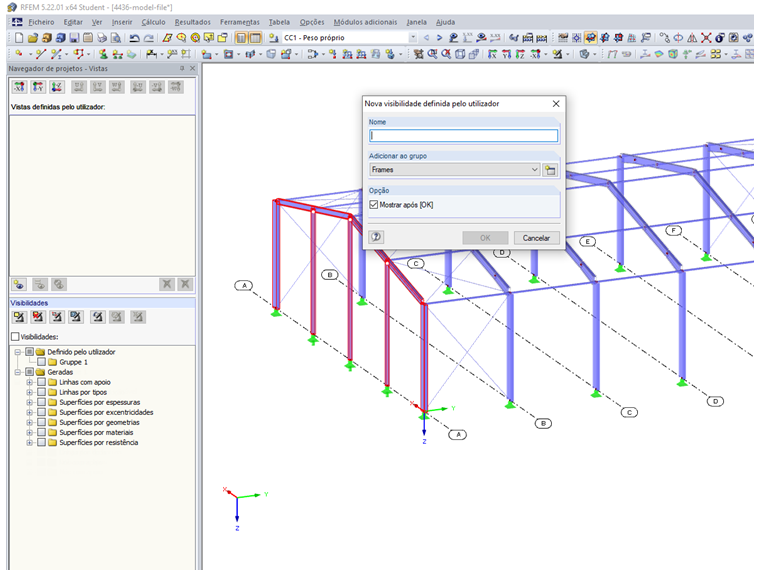This screenshot has width=760, height=570.
Task: Open the Ajuda menu
Action: pyautogui.click(x=445, y=22)
